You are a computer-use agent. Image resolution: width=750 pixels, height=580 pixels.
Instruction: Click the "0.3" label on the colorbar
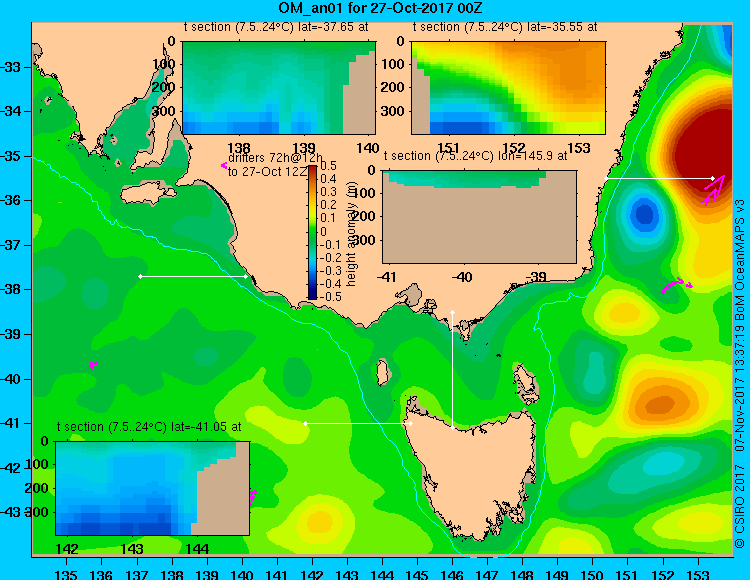pyautogui.click(x=329, y=192)
